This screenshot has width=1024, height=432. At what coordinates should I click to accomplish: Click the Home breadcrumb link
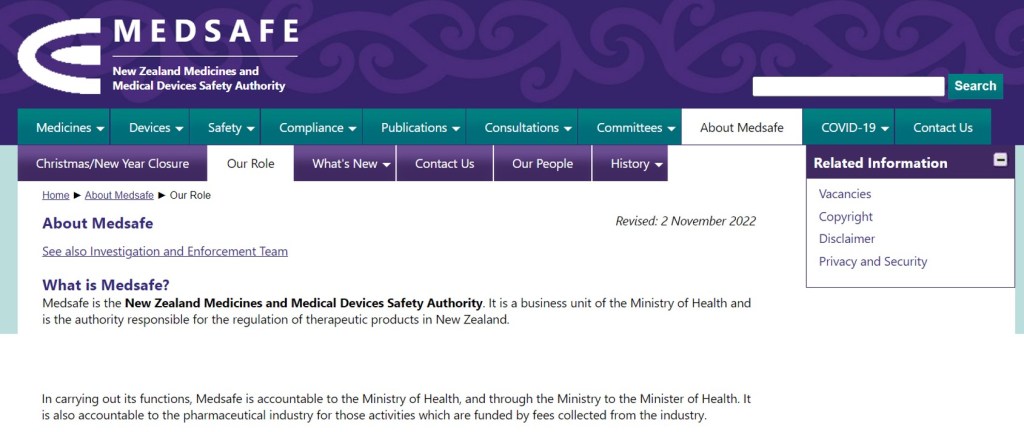[55, 195]
